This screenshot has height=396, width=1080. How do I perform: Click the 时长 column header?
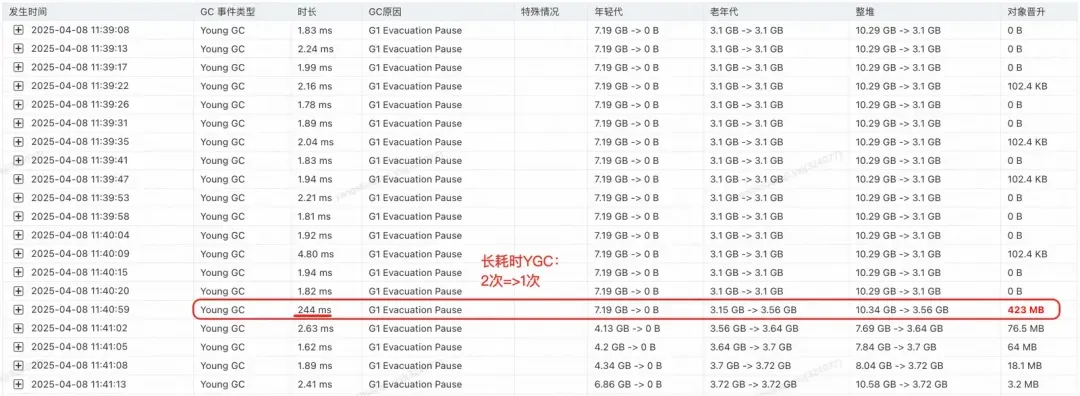(x=307, y=12)
